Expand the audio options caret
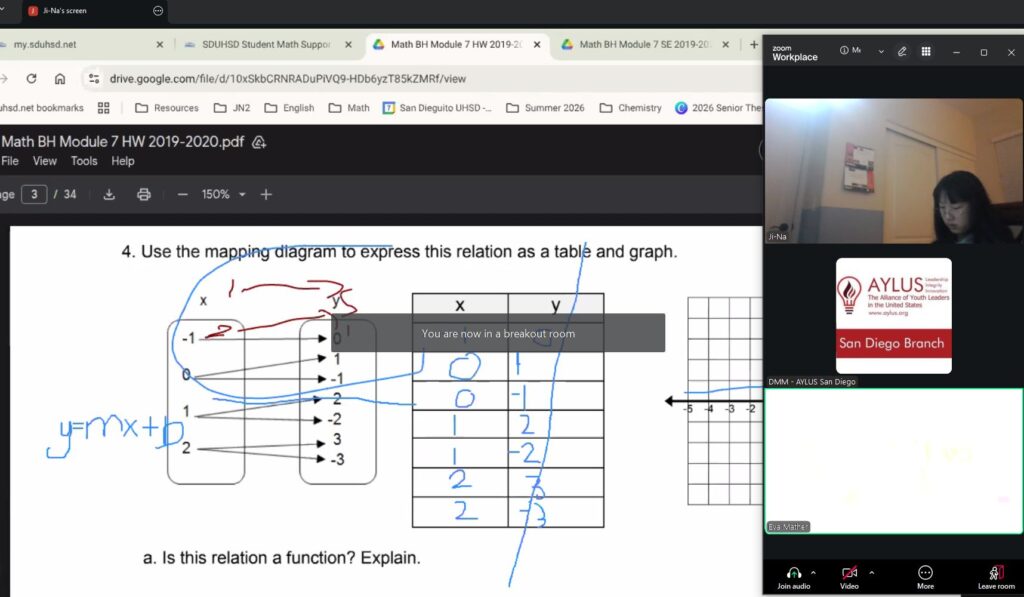This screenshot has height=597, width=1024. [813, 573]
